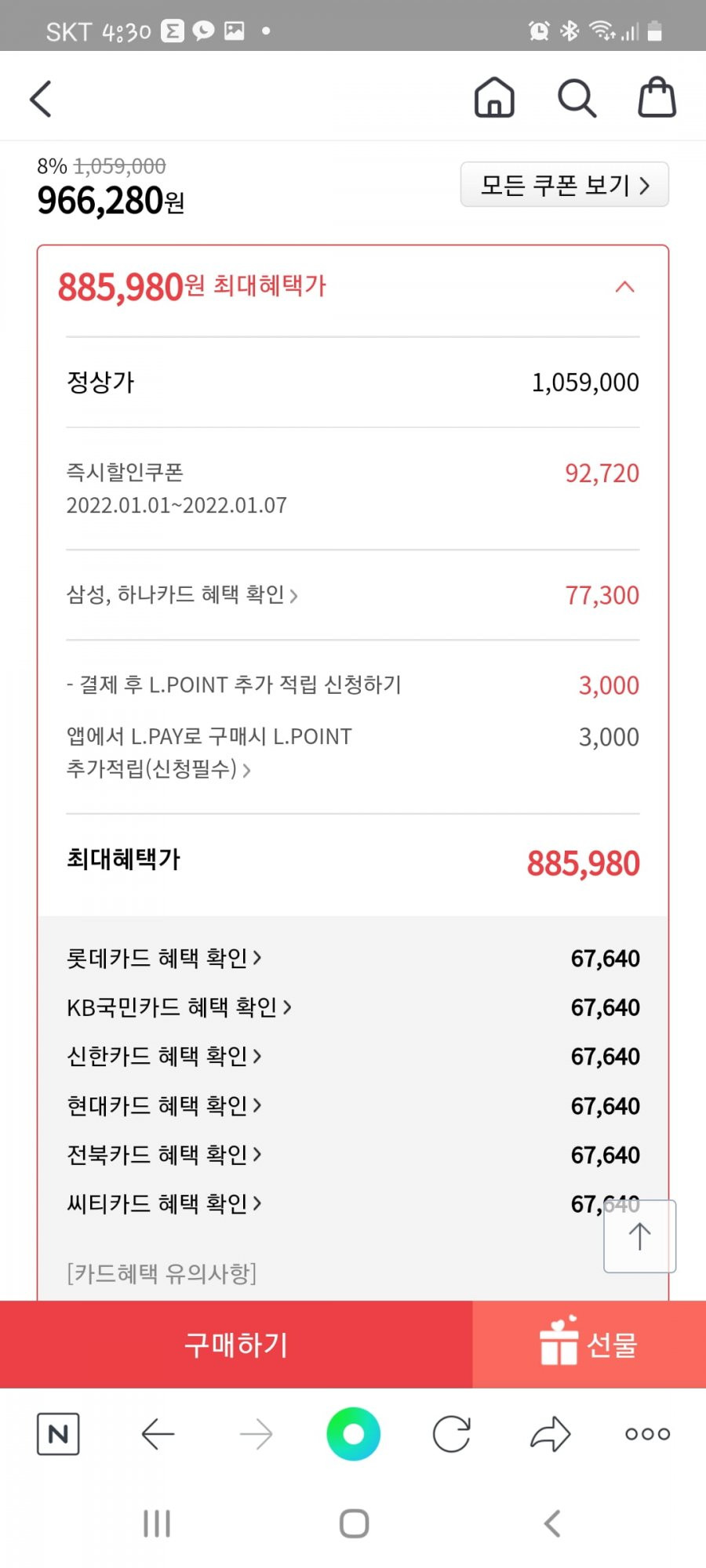This screenshot has height=1568, width=706.
Task: Open 롯데카드 혜택 확인 details
Action: point(164,958)
